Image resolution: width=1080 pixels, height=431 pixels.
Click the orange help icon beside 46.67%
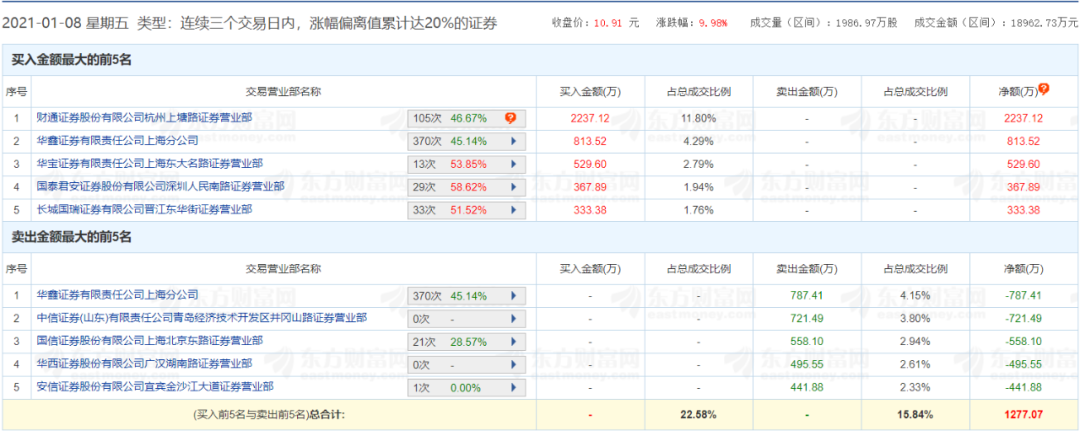click(x=510, y=118)
